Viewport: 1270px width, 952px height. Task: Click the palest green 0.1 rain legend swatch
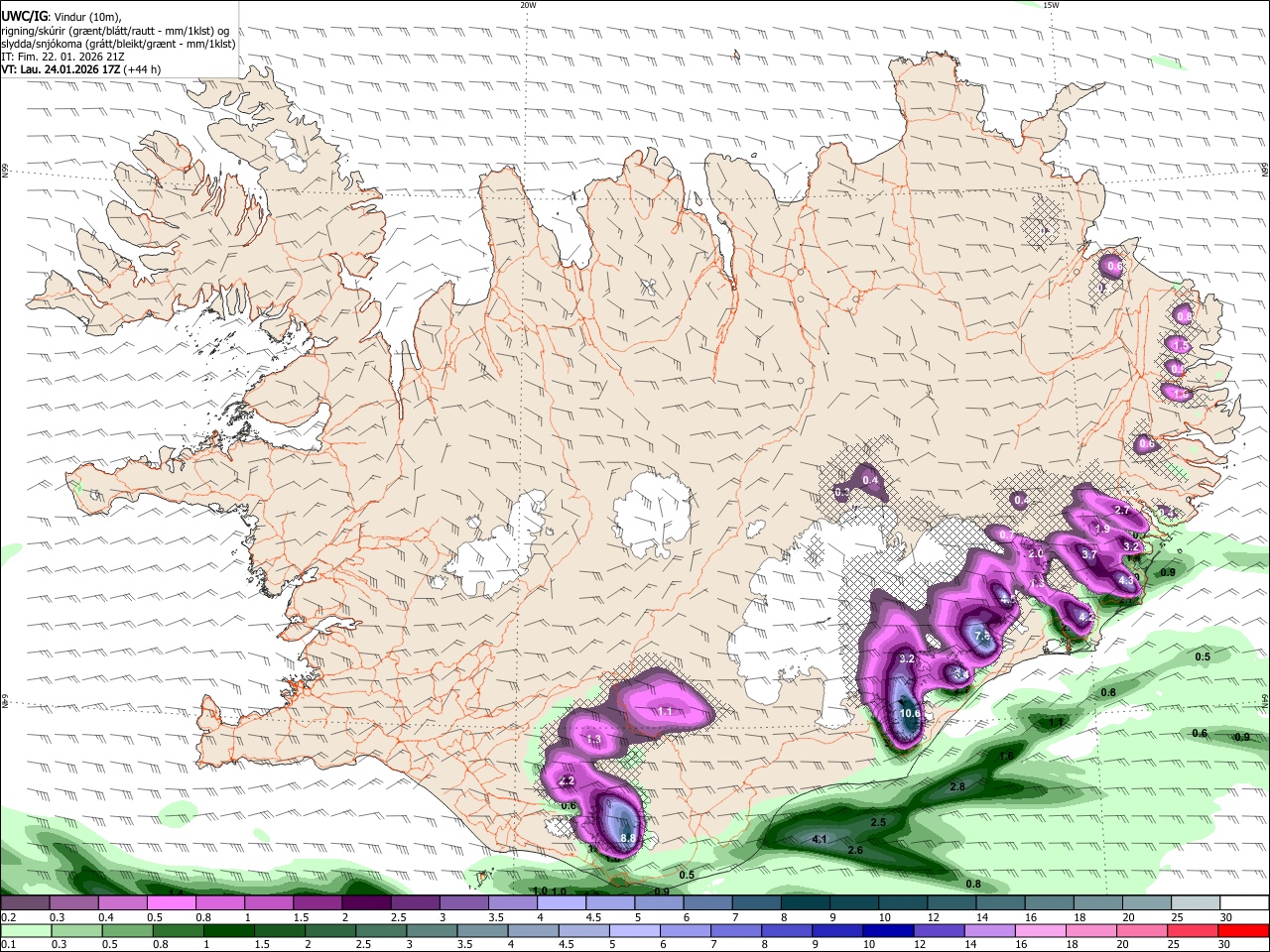(25, 931)
